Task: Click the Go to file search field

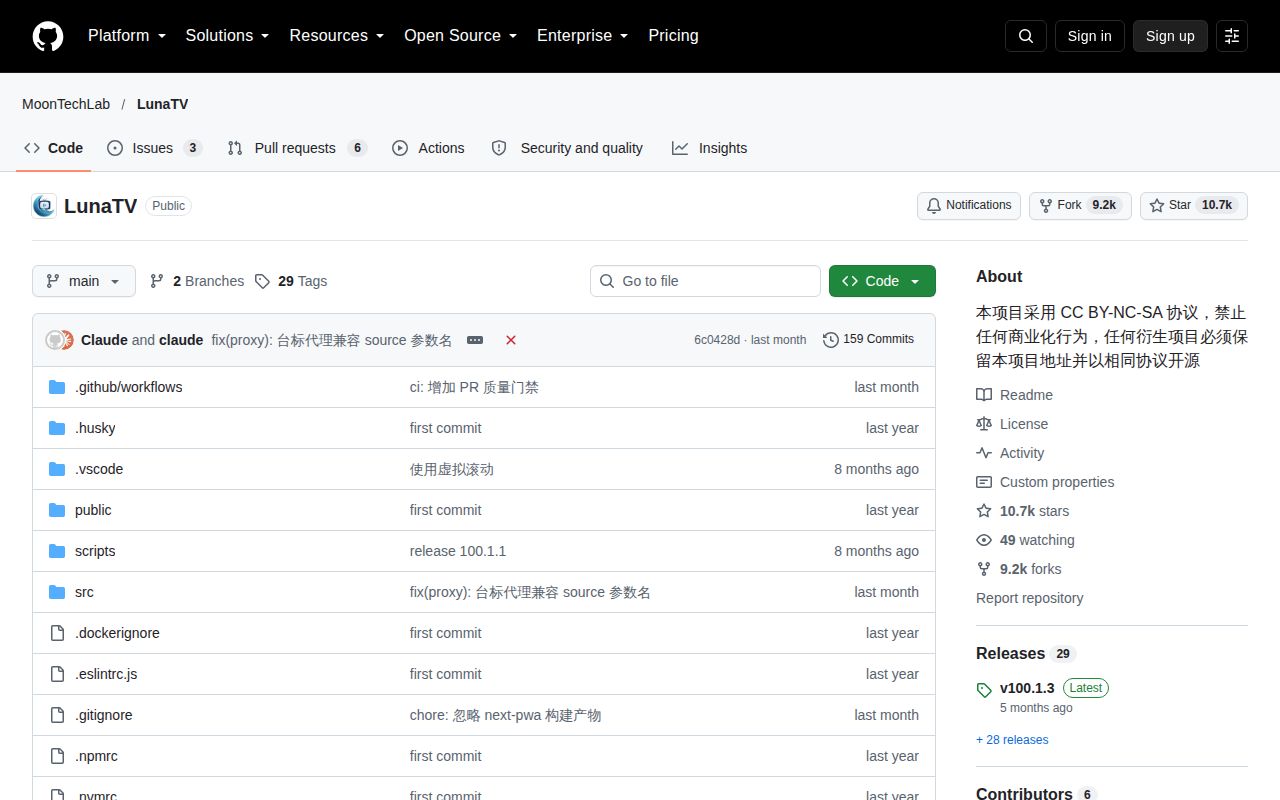Action: pos(705,281)
